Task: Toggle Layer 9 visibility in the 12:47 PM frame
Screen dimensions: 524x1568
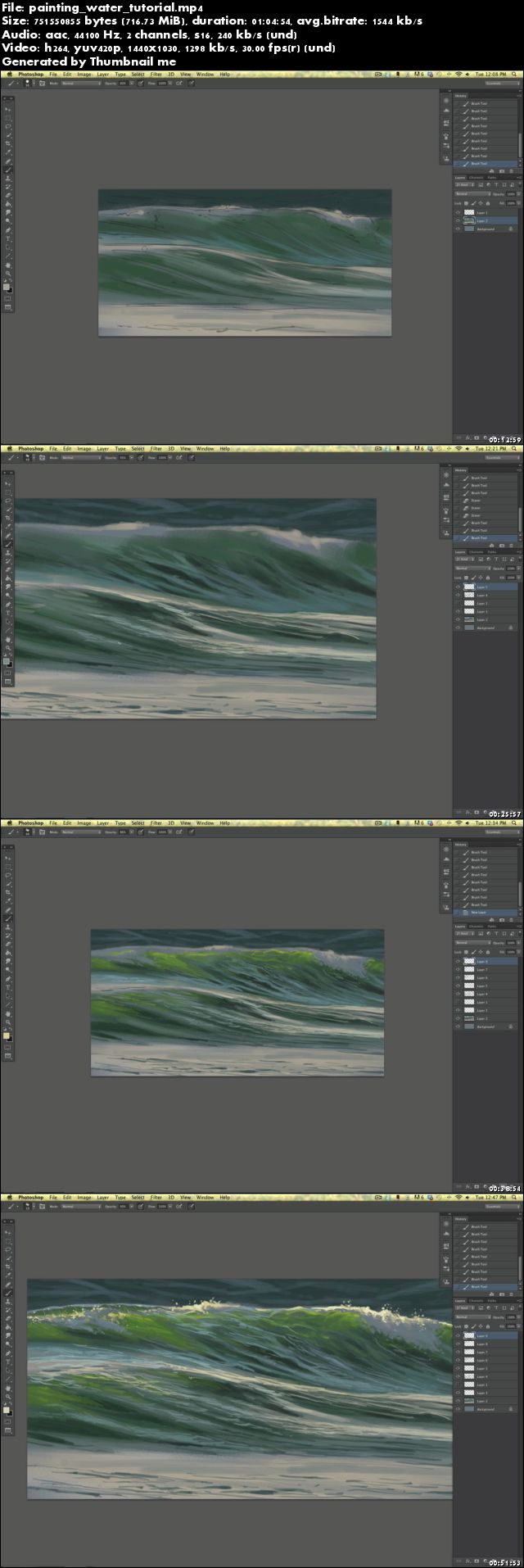Action: [x=458, y=1335]
